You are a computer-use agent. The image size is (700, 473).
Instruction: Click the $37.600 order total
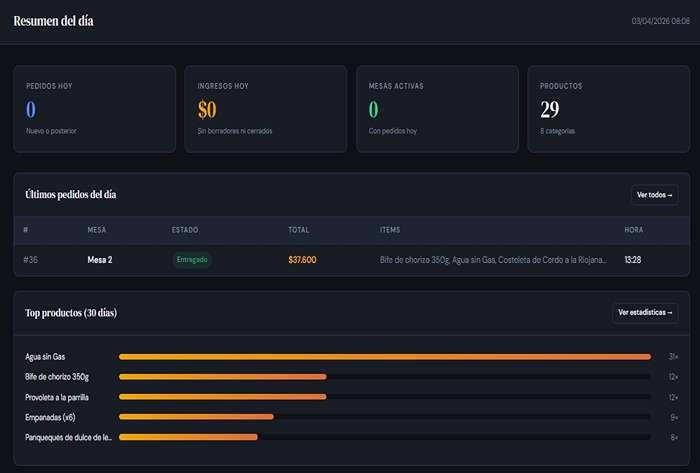[302, 260]
